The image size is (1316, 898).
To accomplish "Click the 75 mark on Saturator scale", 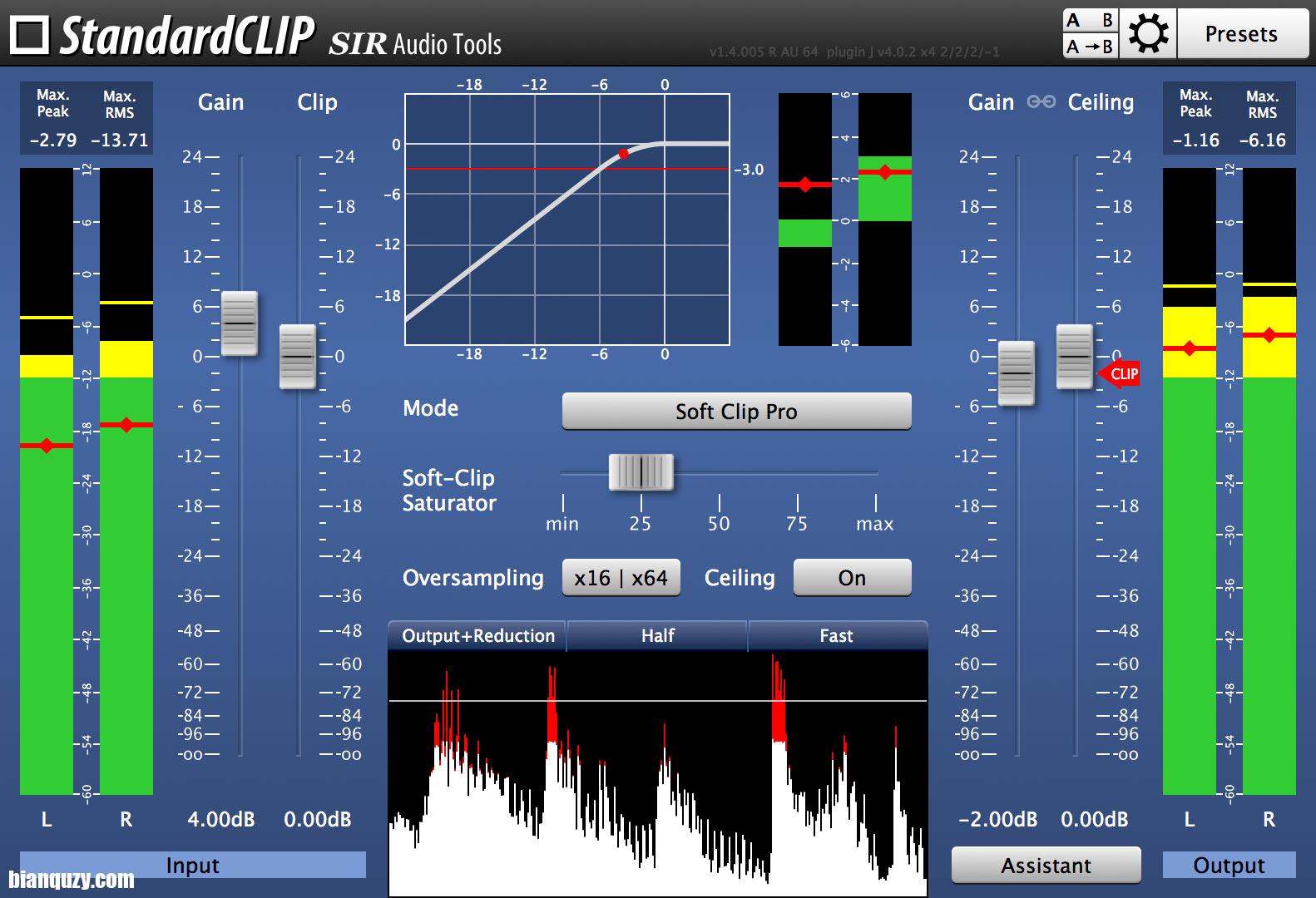I will pyautogui.click(x=797, y=524).
